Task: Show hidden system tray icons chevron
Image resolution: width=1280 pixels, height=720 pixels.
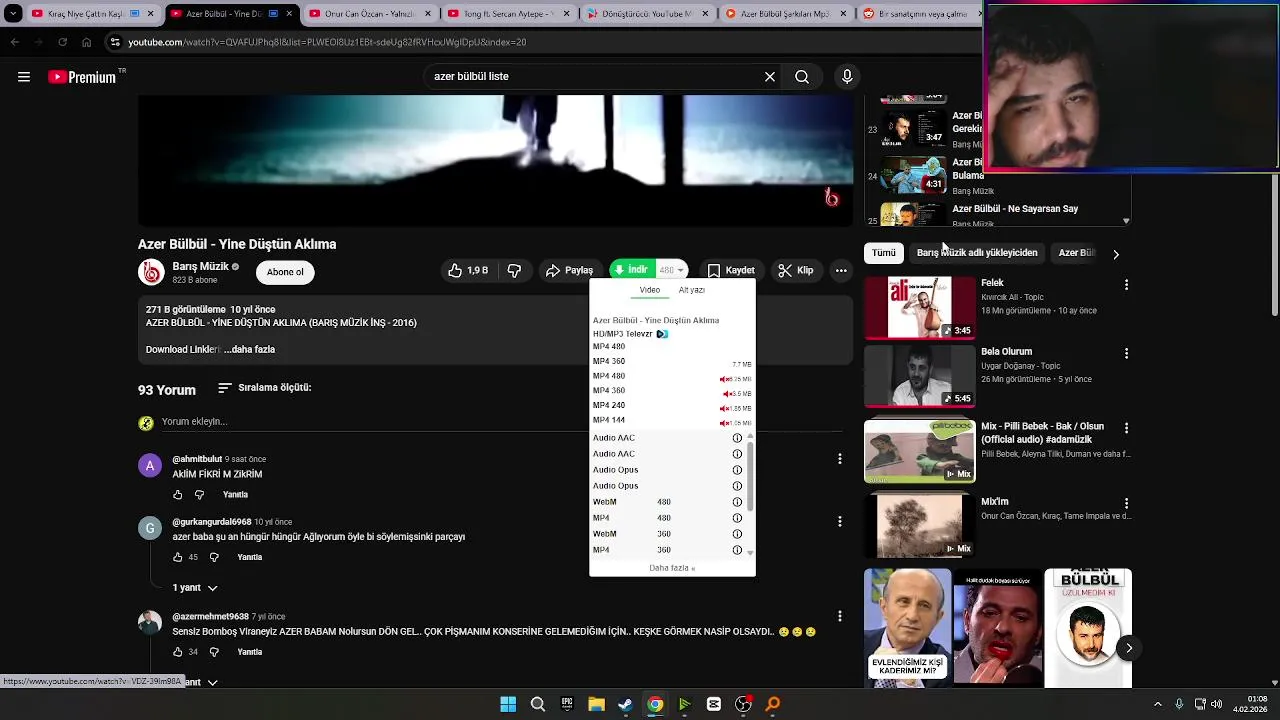Action: (x=1158, y=704)
